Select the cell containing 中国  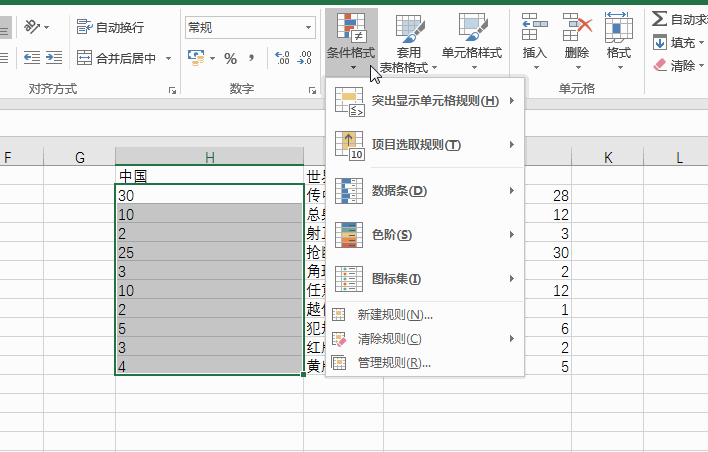[x=210, y=175]
